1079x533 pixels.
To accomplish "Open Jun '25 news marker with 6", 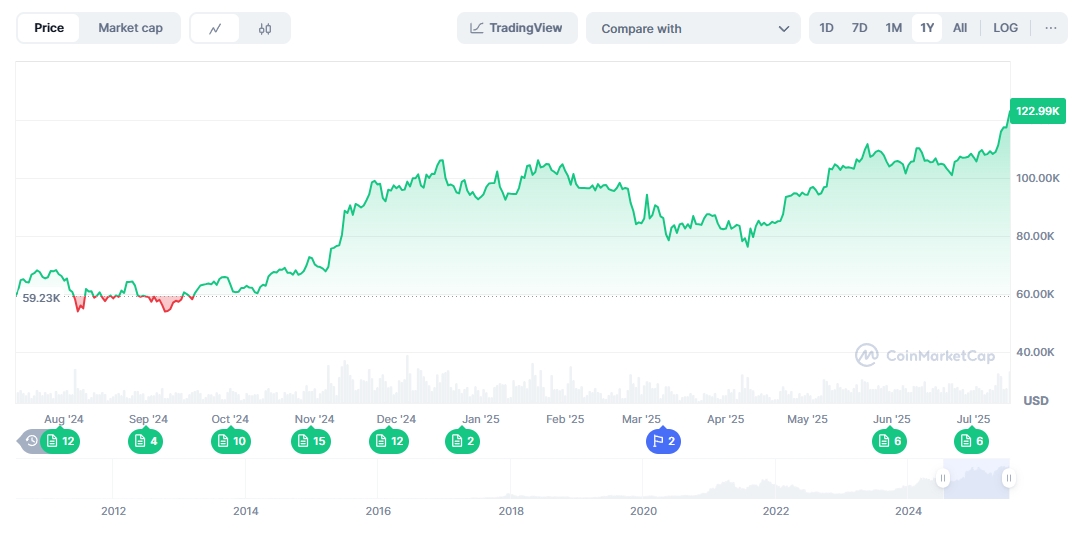I will click(x=889, y=441).
